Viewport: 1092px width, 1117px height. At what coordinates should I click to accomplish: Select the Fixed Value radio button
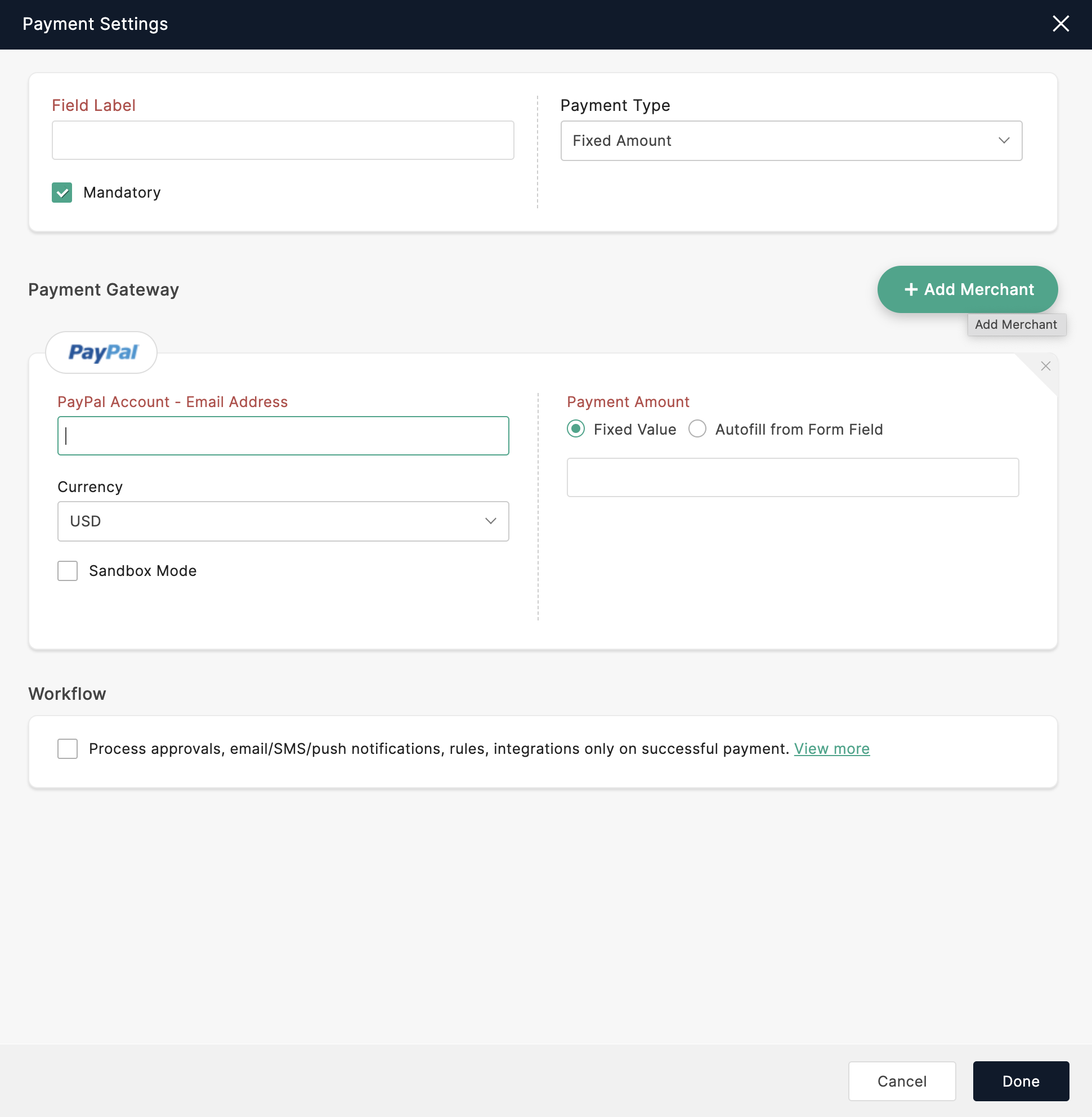[x=576, y=429]
